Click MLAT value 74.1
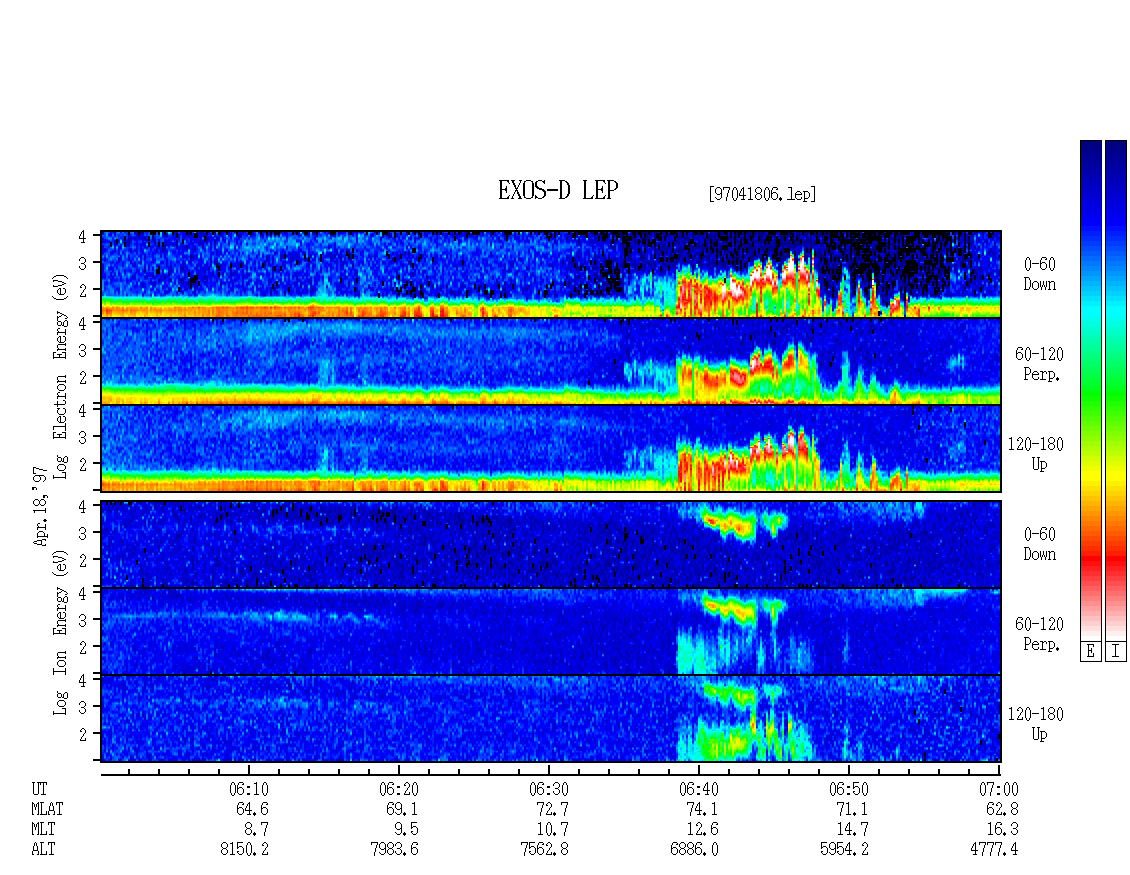This screenshot has width=1130, height=875. (x=702, y=809)
